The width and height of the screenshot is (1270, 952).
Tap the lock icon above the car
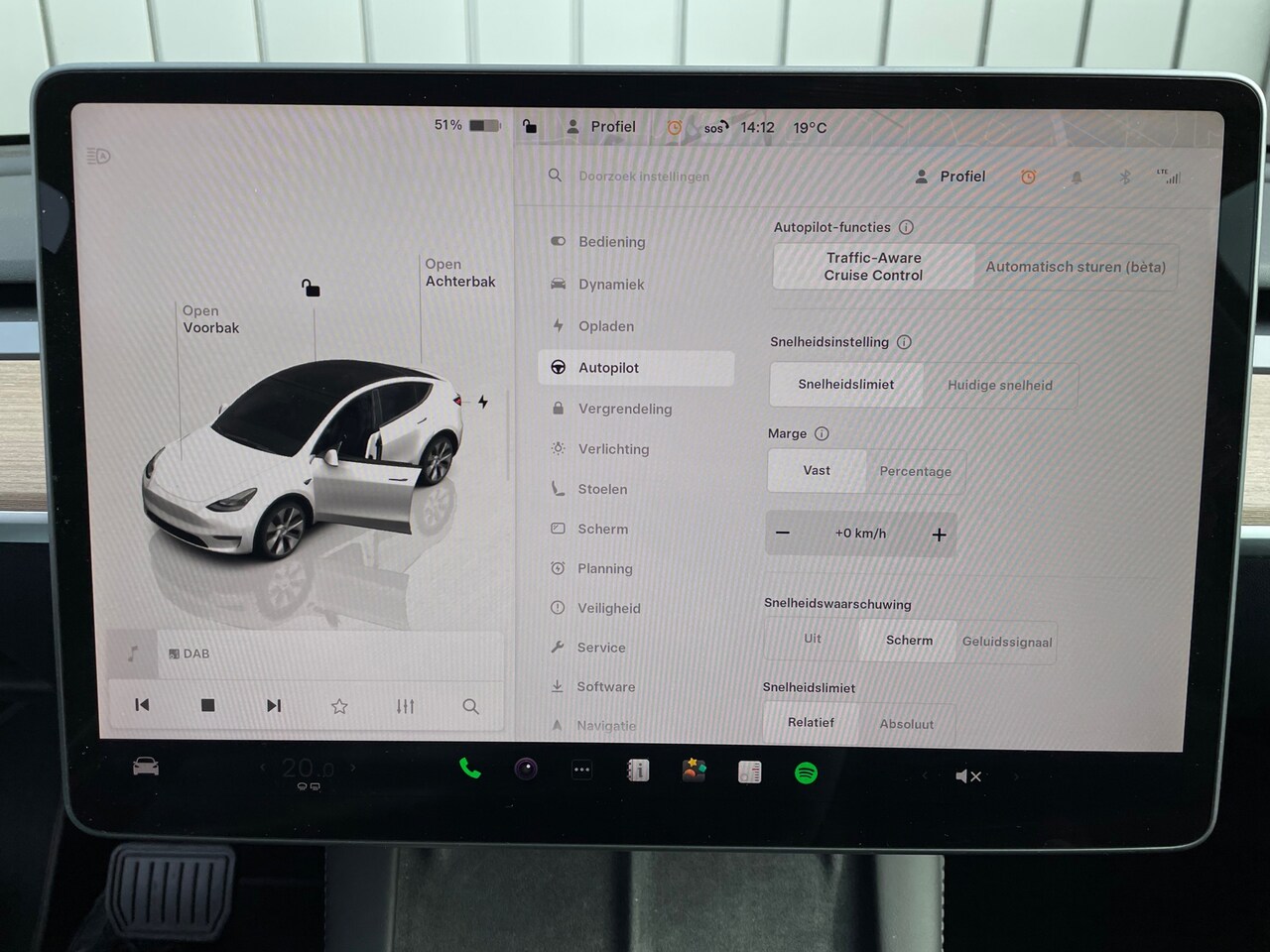312,289
